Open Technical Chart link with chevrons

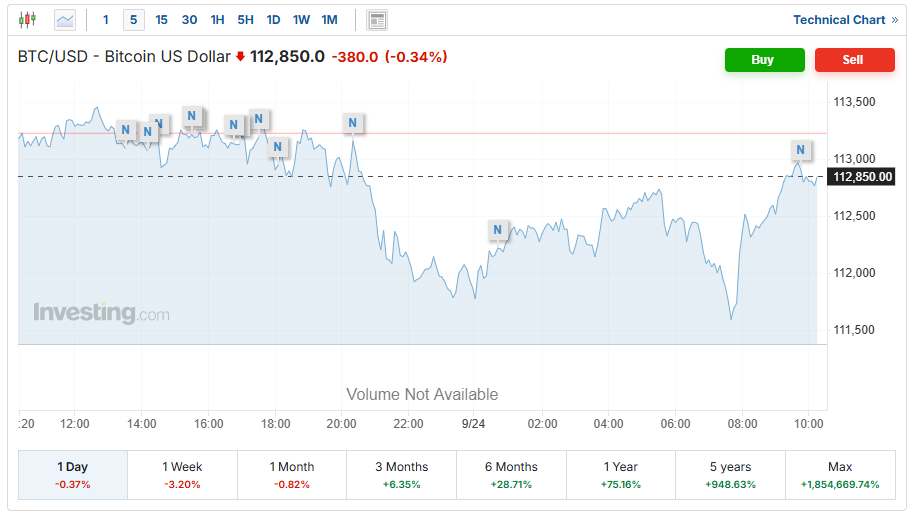[x=845, y=19]
